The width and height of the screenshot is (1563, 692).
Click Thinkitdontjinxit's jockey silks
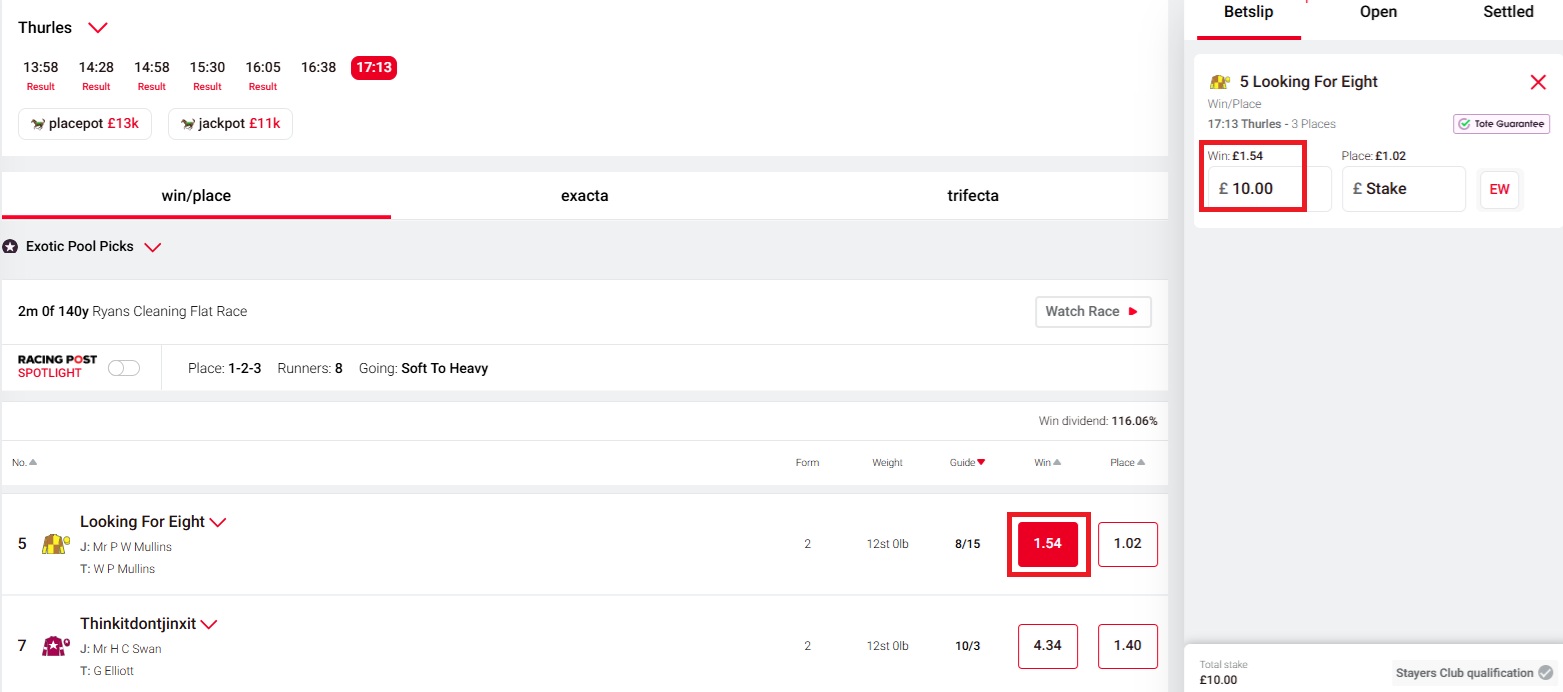coord(53,646)
